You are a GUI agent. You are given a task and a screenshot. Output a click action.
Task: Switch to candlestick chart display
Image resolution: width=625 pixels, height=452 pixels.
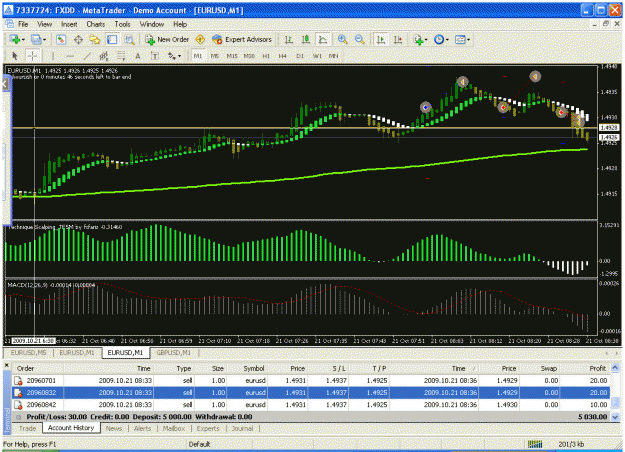(306, 39)
